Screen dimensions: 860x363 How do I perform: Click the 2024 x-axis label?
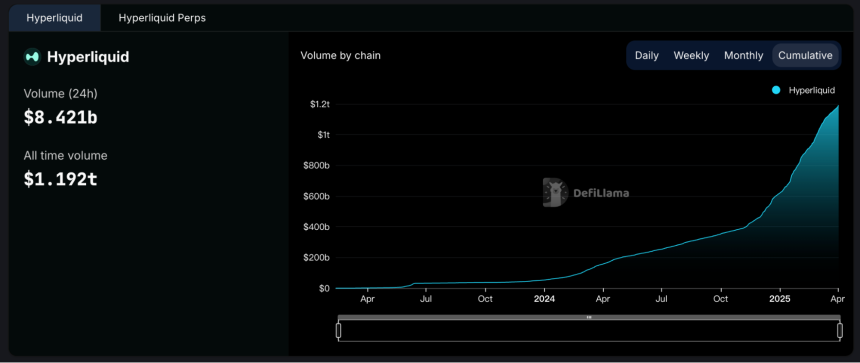pos(544,299)
